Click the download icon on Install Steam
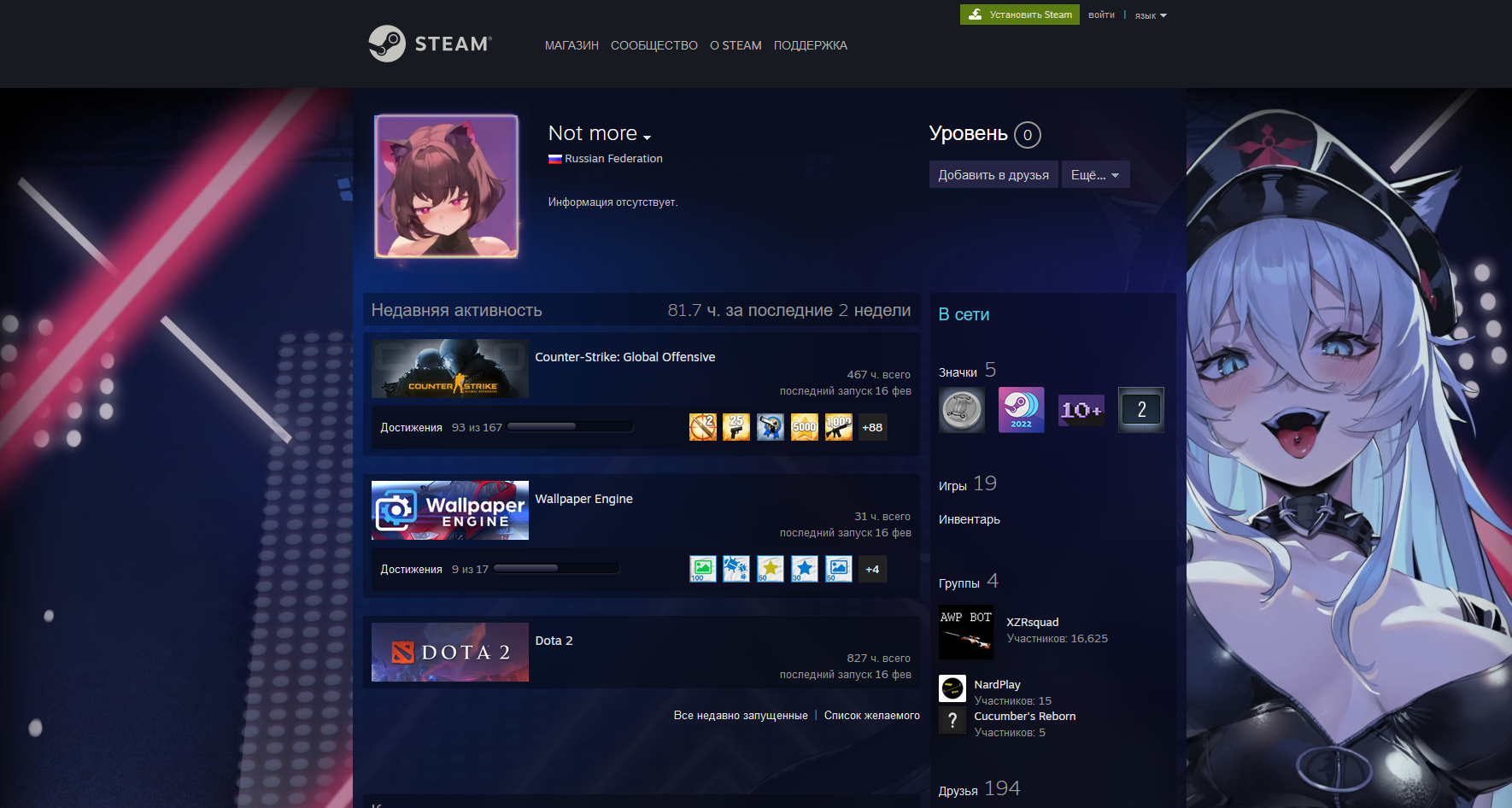1512x808 pixels. click(x=976, y=15)
